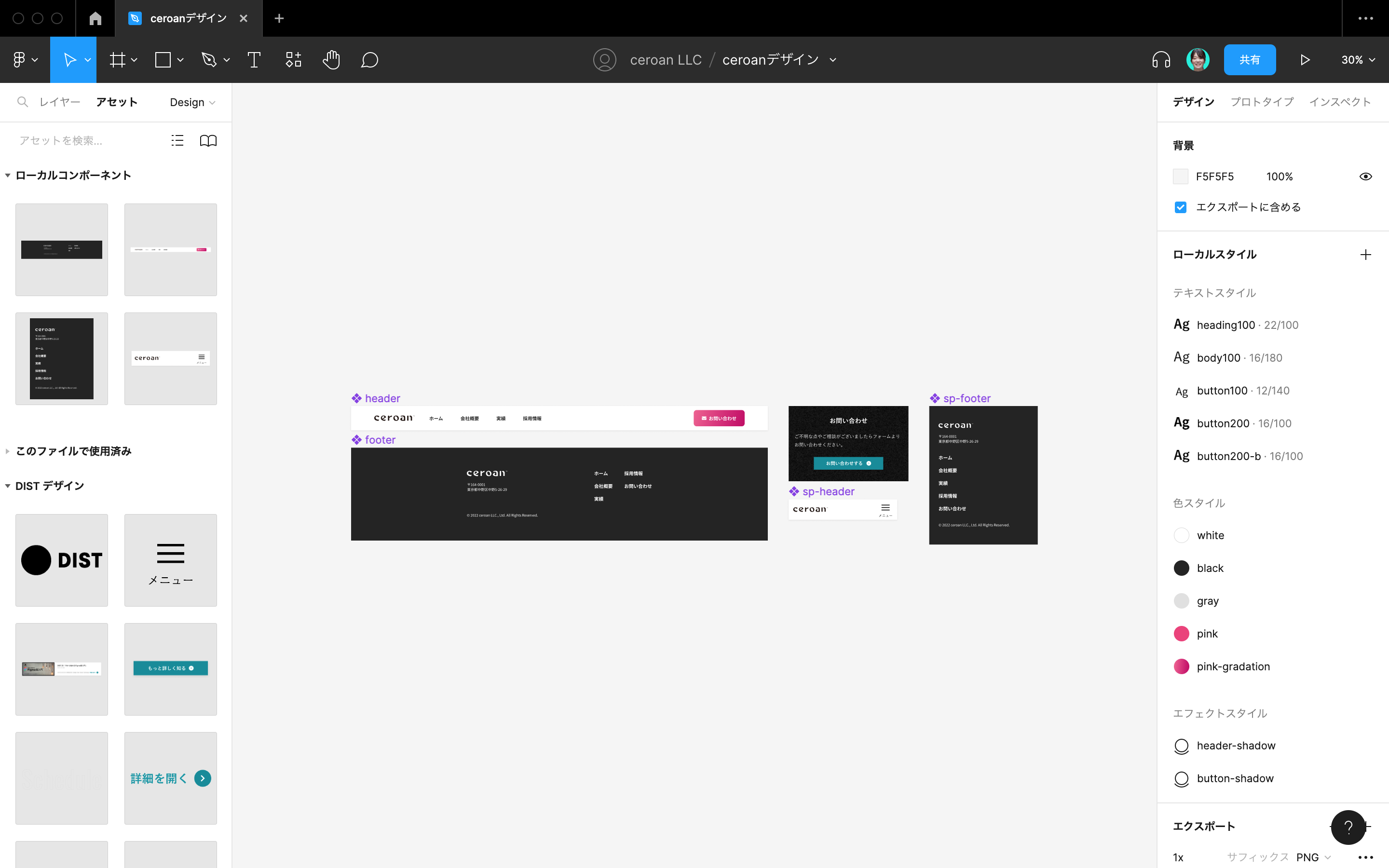This screenshot has height=868, width=1389.
Task: Uncheck include in export checkbox
Action: 1180,207
